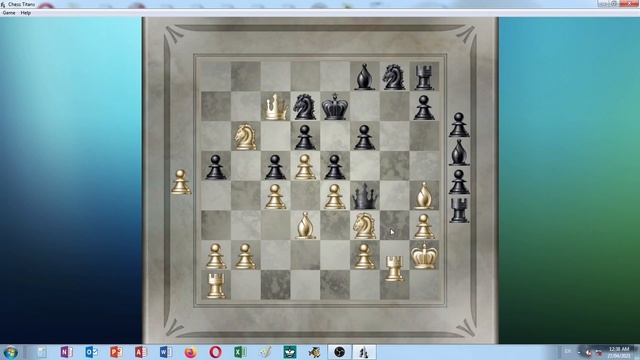Select the white pawn on e4

tap(335, 197)
